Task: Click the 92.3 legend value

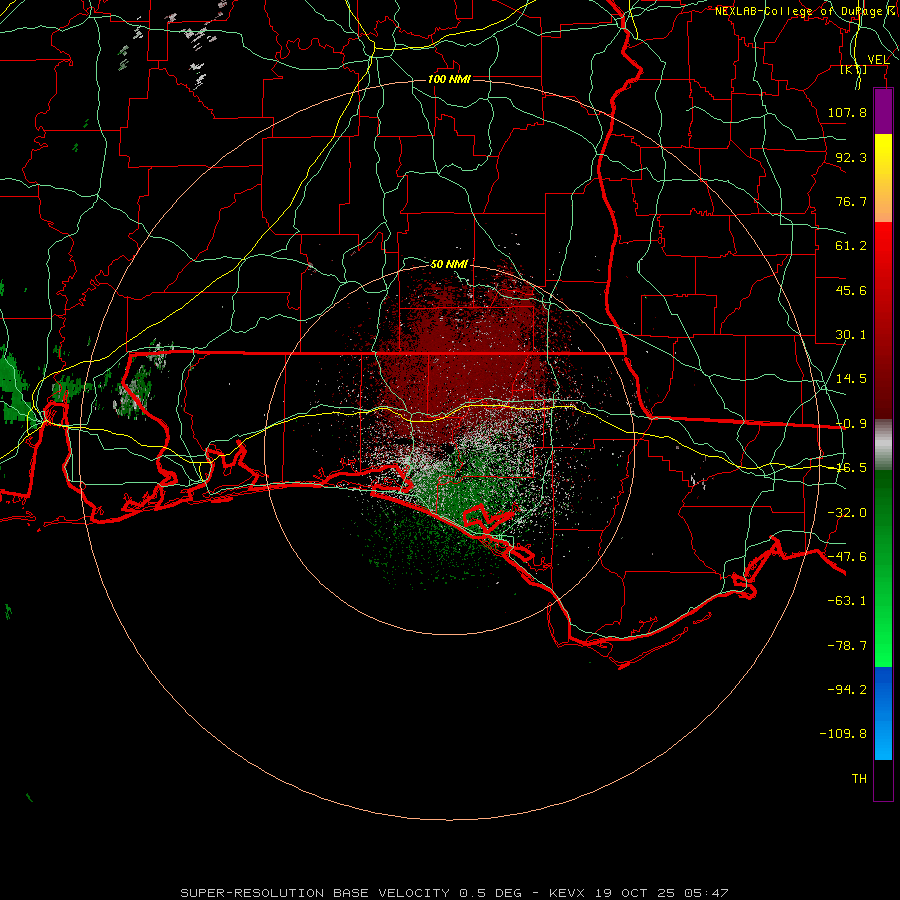Action: (x=851, y=157)
